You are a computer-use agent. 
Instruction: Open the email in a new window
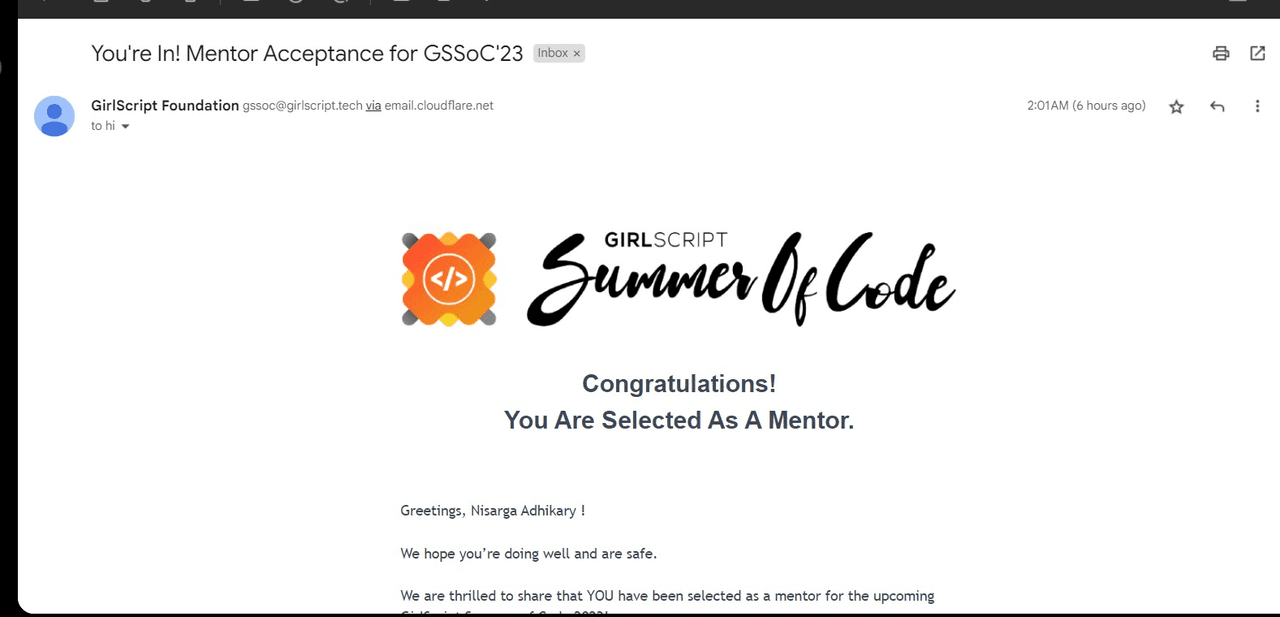1257,54
